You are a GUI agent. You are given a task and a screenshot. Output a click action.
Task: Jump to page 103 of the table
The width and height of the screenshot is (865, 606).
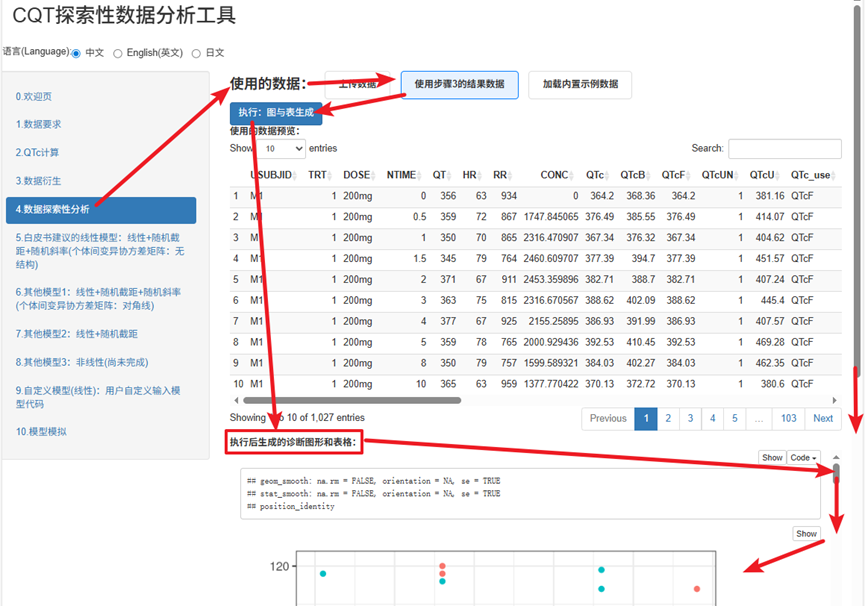pyautogui.click(x=789, y=419)
